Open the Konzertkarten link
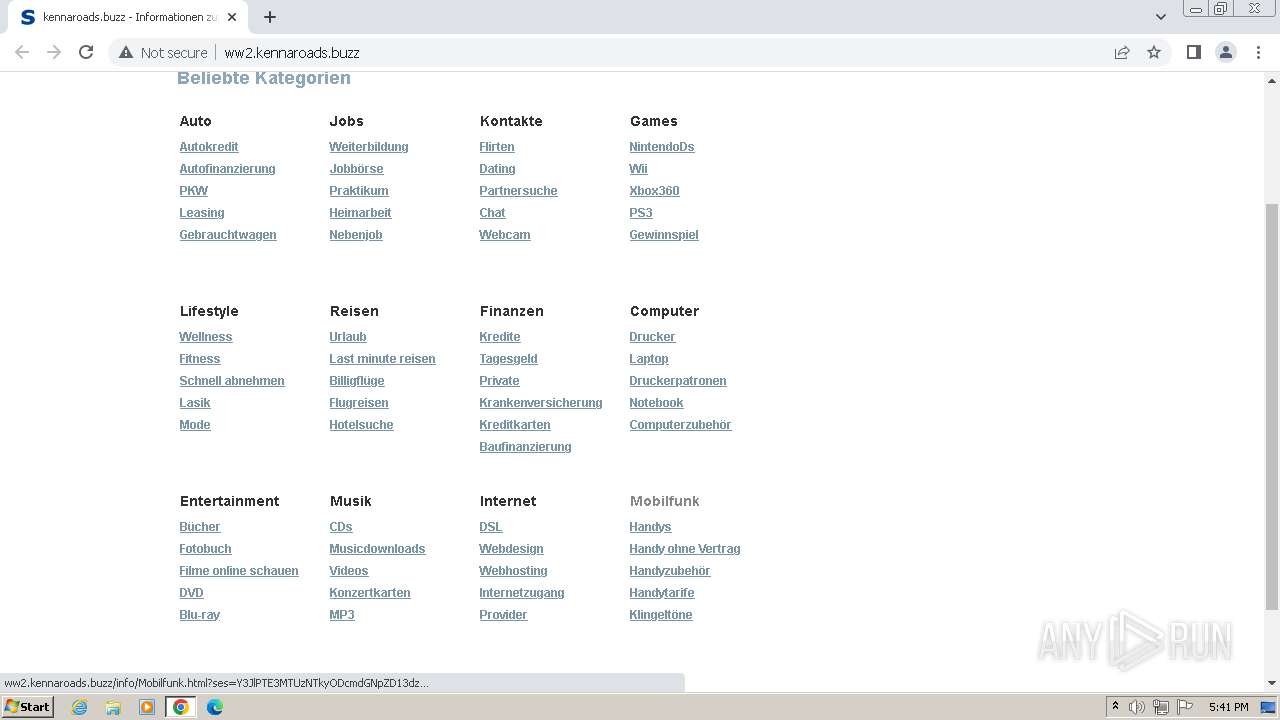Viewport: 1280px width, 720px height. (370, 593)
